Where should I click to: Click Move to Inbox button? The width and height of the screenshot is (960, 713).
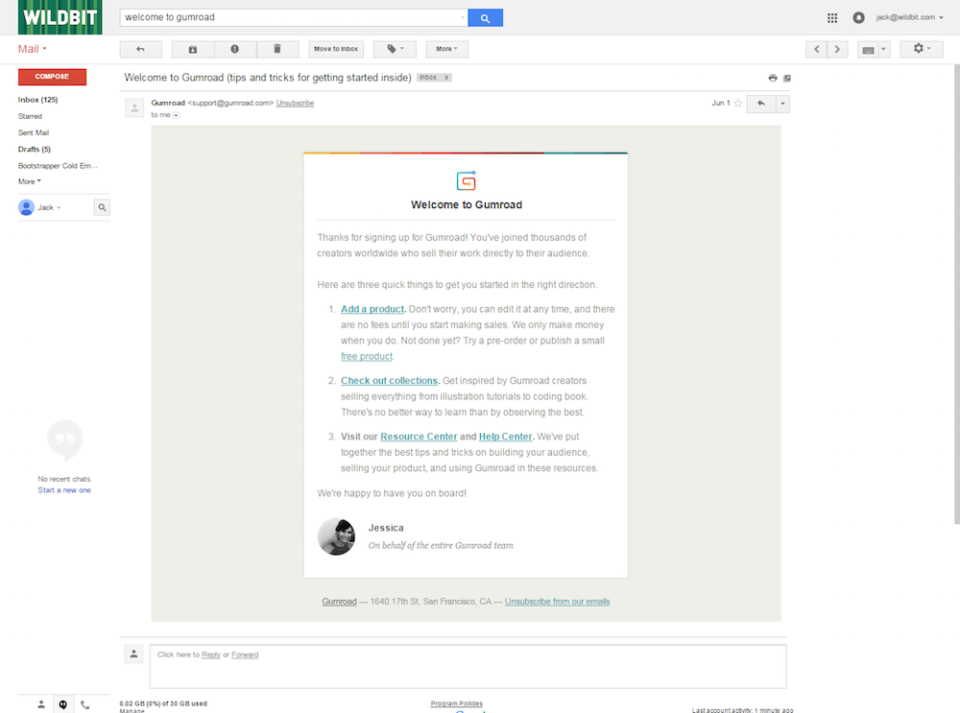(336, 49)
